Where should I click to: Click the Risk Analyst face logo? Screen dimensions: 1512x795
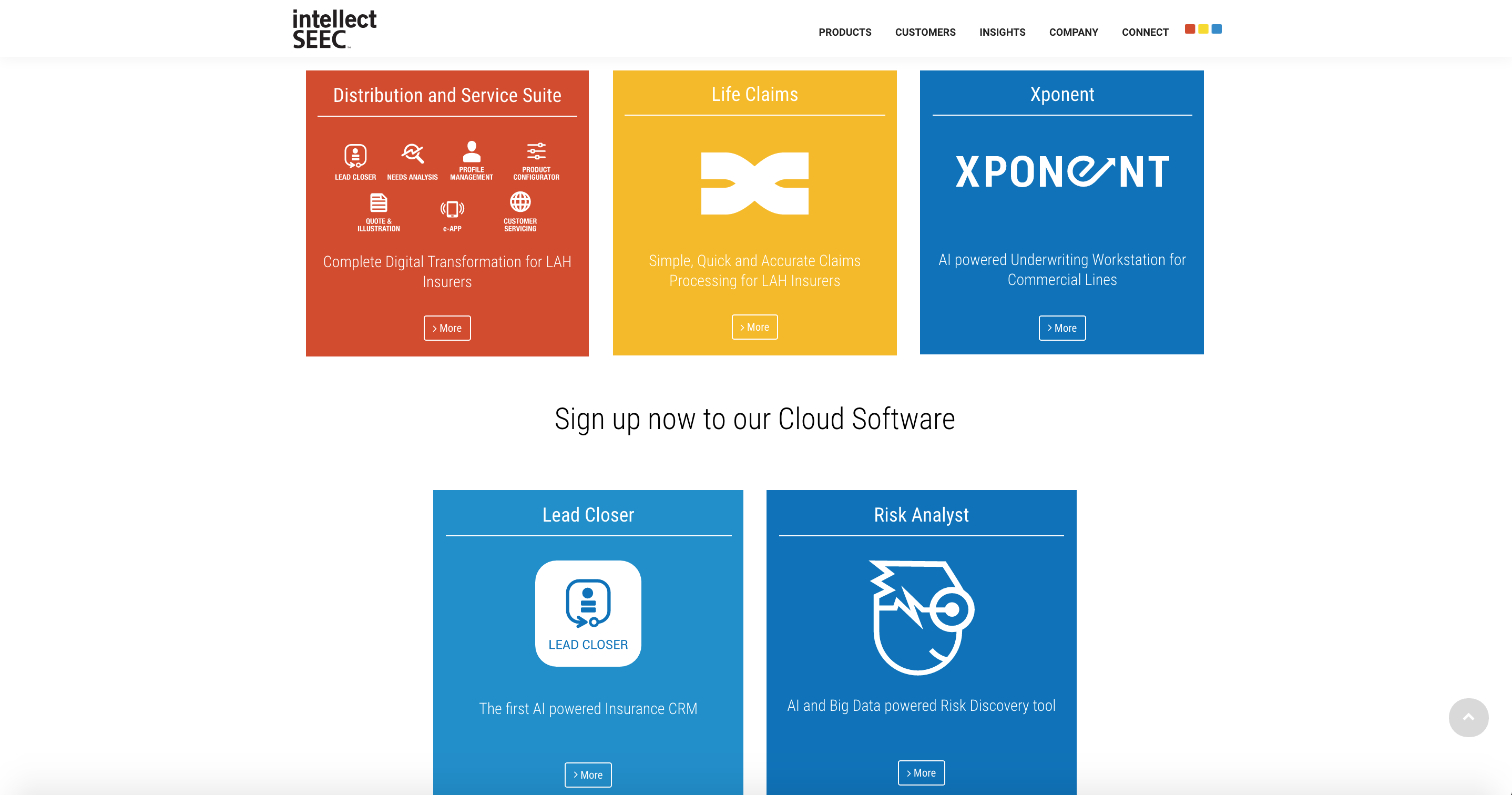(921, 617)
